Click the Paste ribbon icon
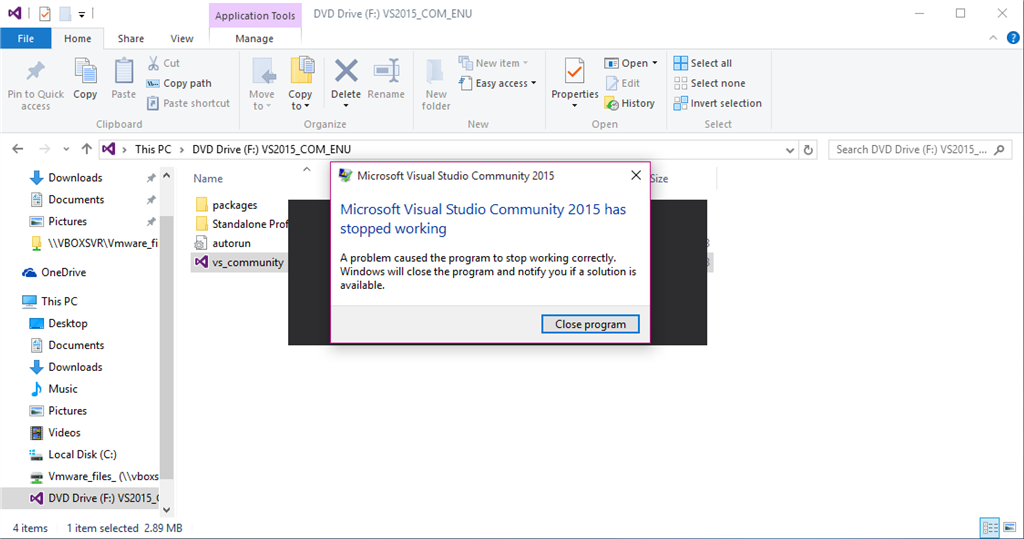 [123, 71]
